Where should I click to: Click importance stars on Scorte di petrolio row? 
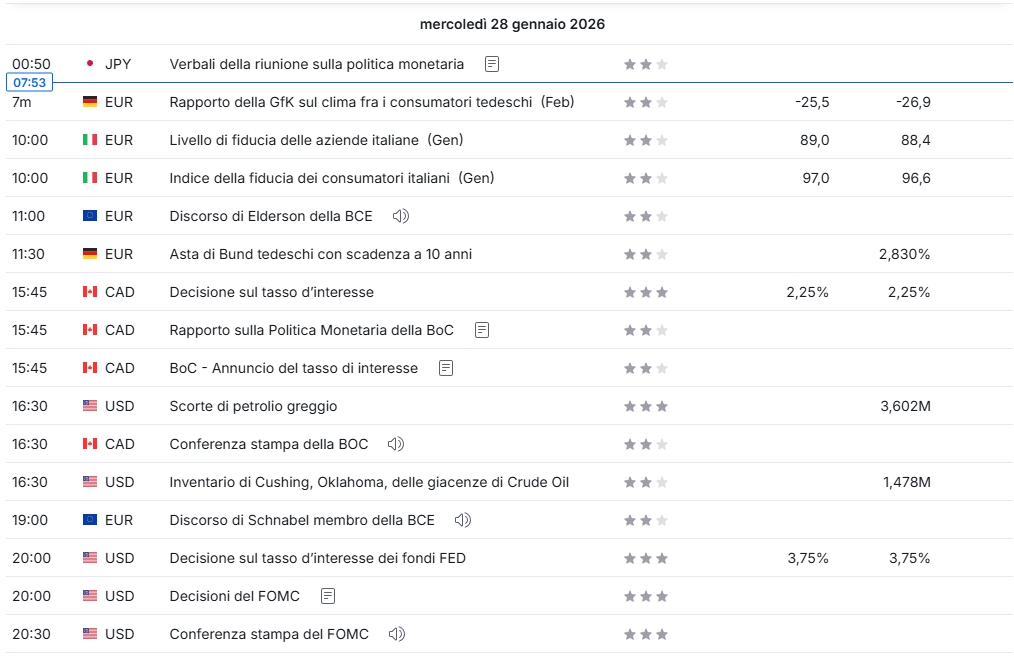(645, 406)
